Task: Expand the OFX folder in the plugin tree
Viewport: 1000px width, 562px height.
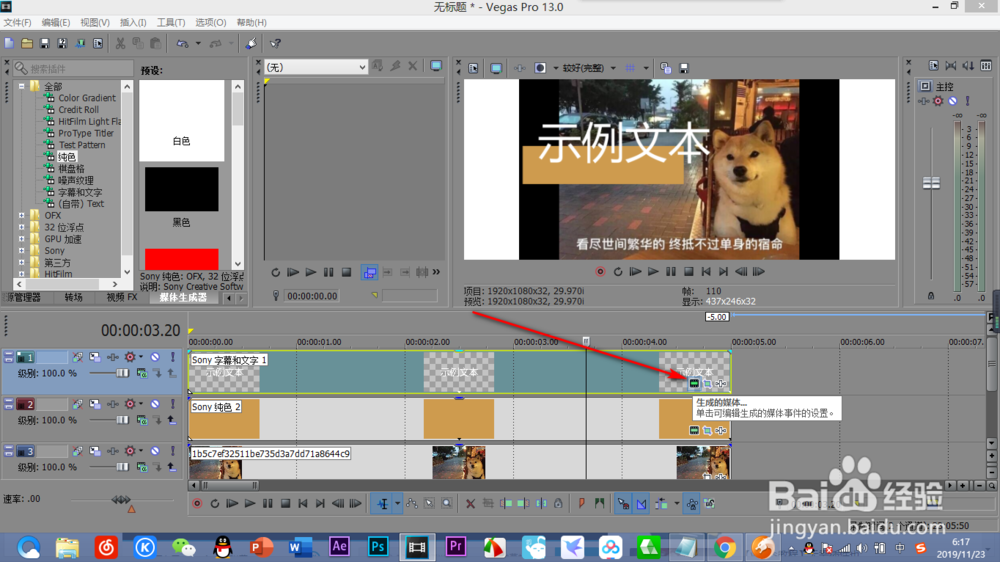Action: [x=22, y=216]
